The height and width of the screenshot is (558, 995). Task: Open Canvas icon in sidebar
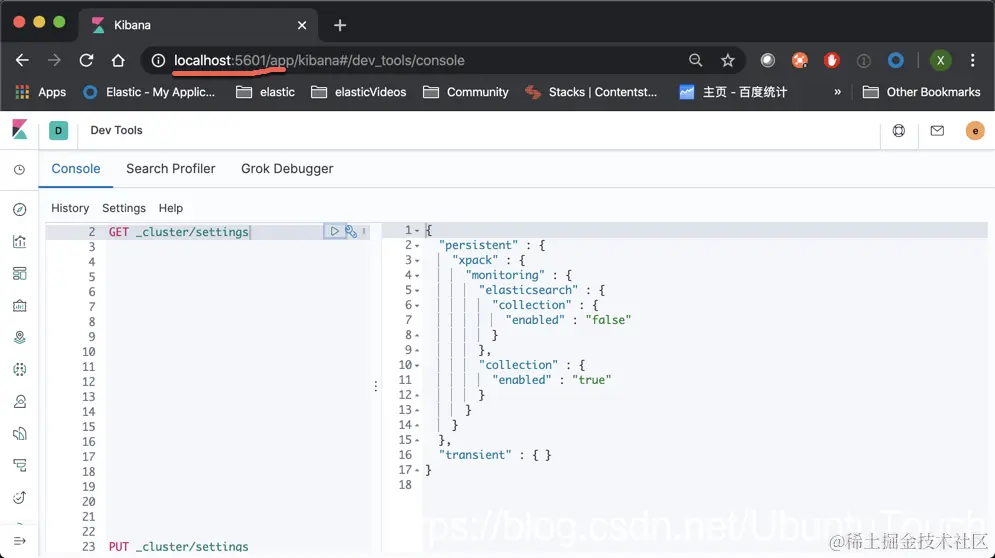[20, 305]
